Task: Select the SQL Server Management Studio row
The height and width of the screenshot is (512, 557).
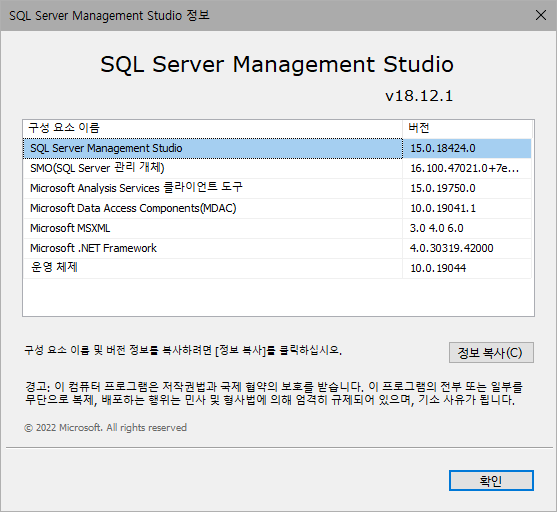Action: (277, 148)
